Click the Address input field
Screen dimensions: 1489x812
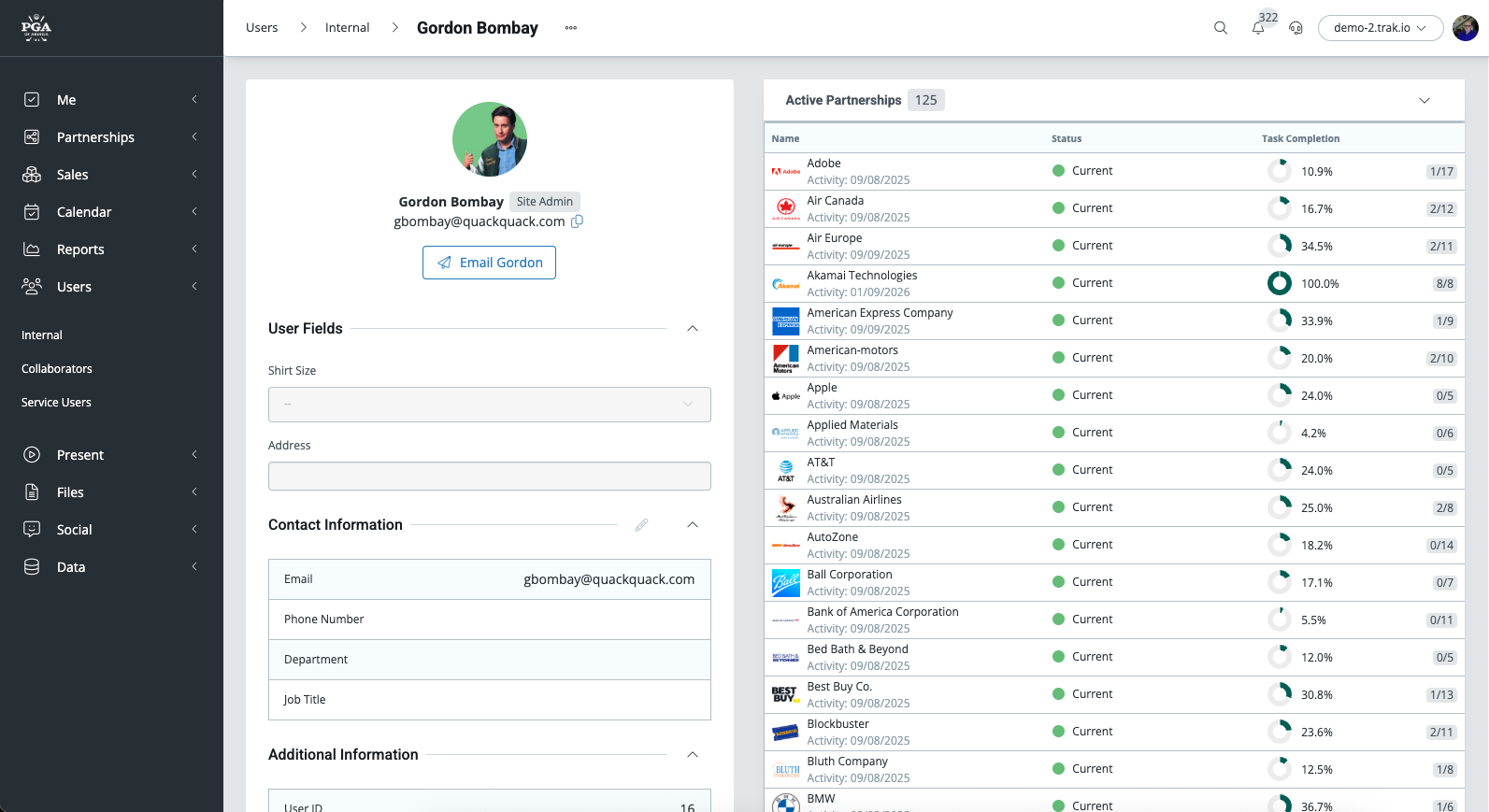tap(490, 477)
